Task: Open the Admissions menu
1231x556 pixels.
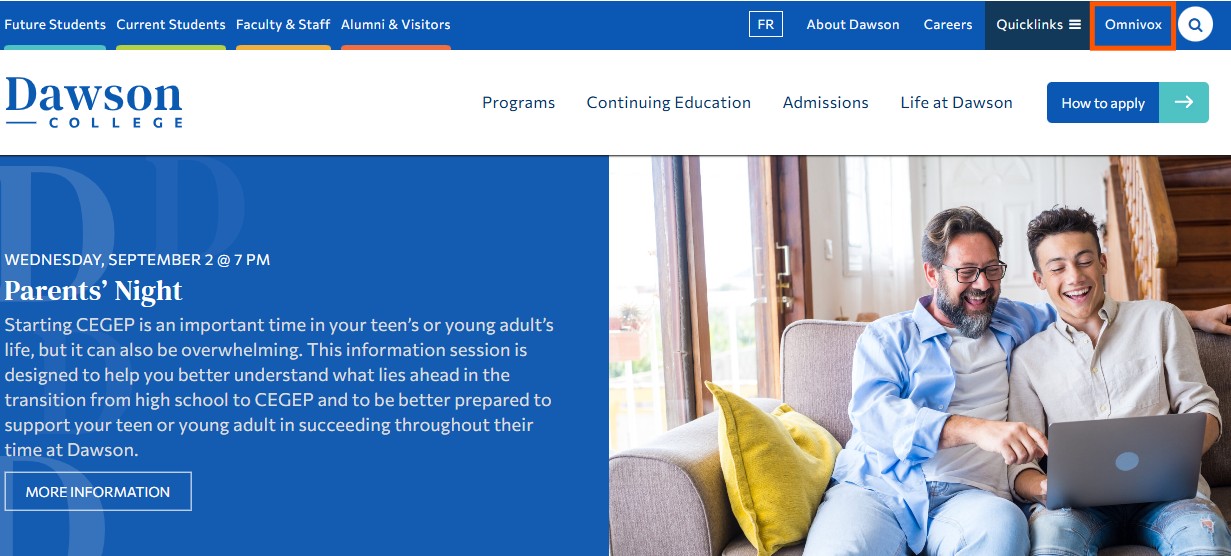Action: [x=826, y=103]
